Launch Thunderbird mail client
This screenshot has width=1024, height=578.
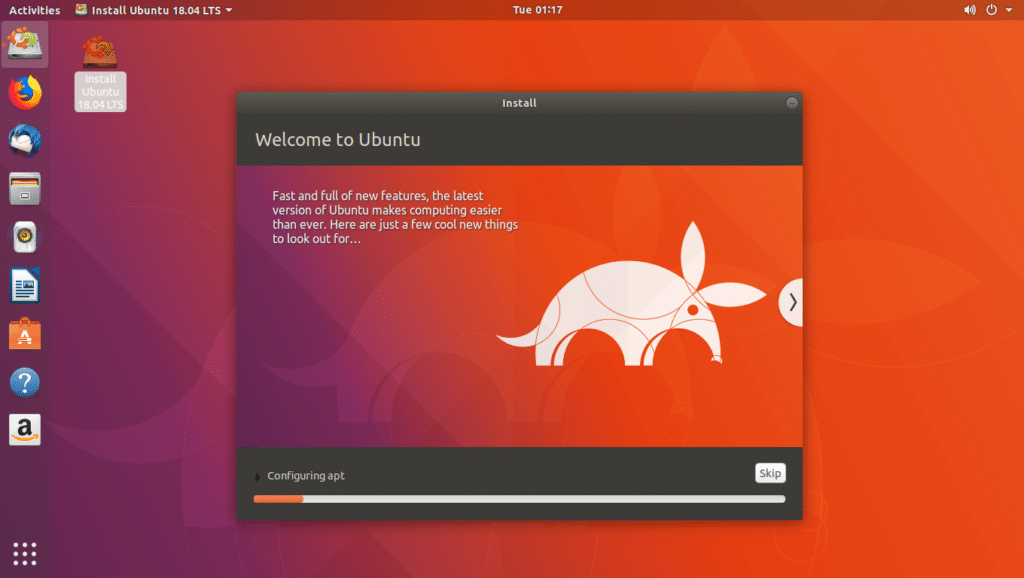tap(24, 141)
